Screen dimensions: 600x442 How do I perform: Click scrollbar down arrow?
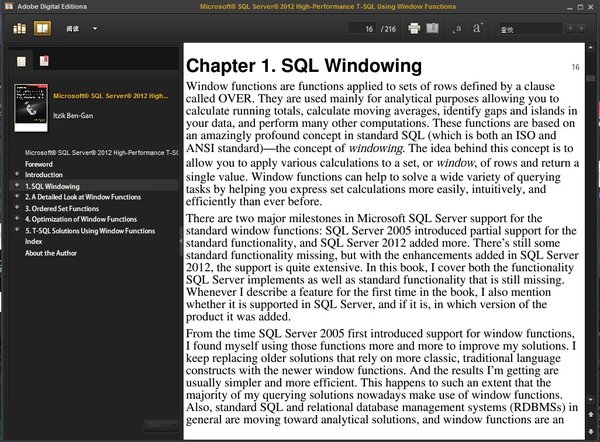(x=590, y=400)
